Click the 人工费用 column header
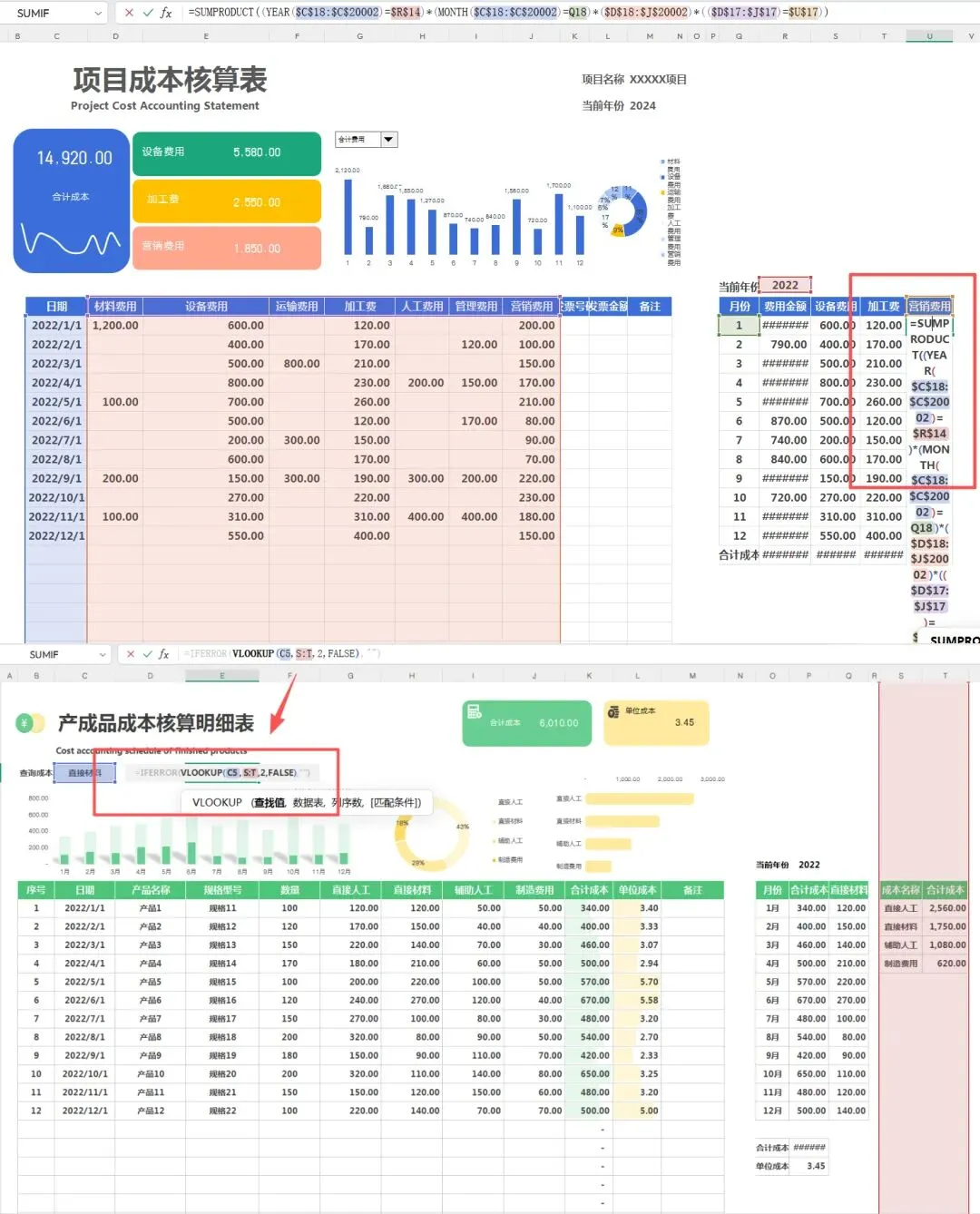This screenshot has height=1214, width=980. click(422, 307)
